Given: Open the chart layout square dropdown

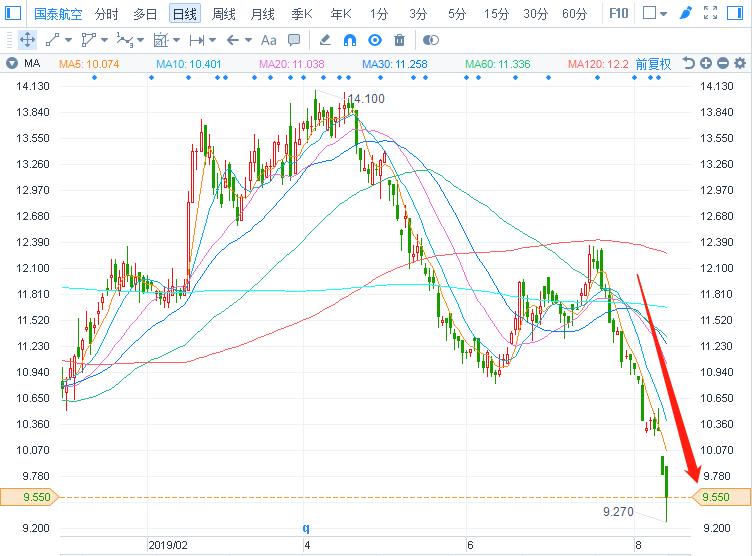Looking at the screenshot, I should pos(655,13).
